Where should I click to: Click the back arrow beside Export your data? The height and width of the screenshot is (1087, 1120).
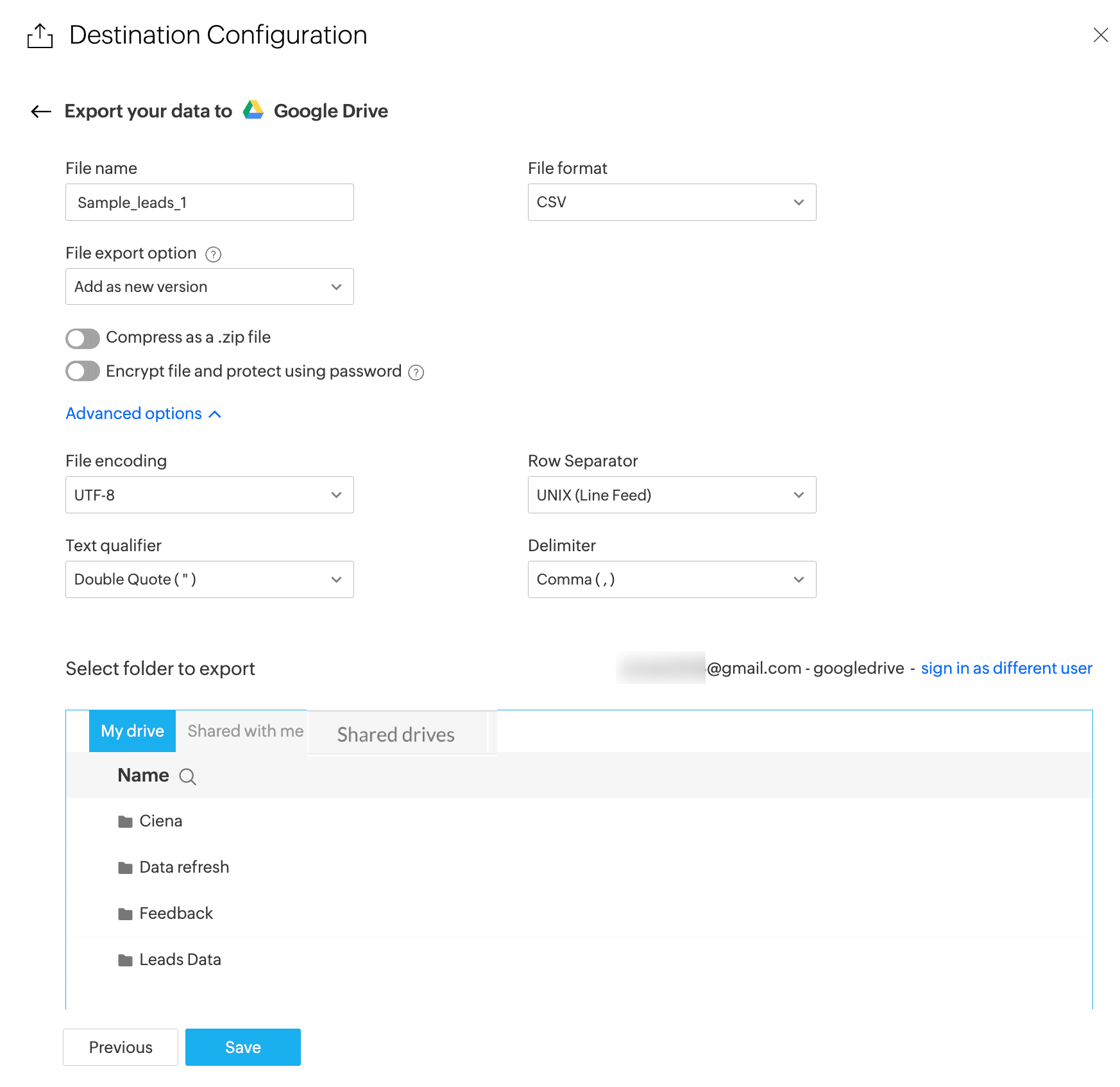[41, 112]
